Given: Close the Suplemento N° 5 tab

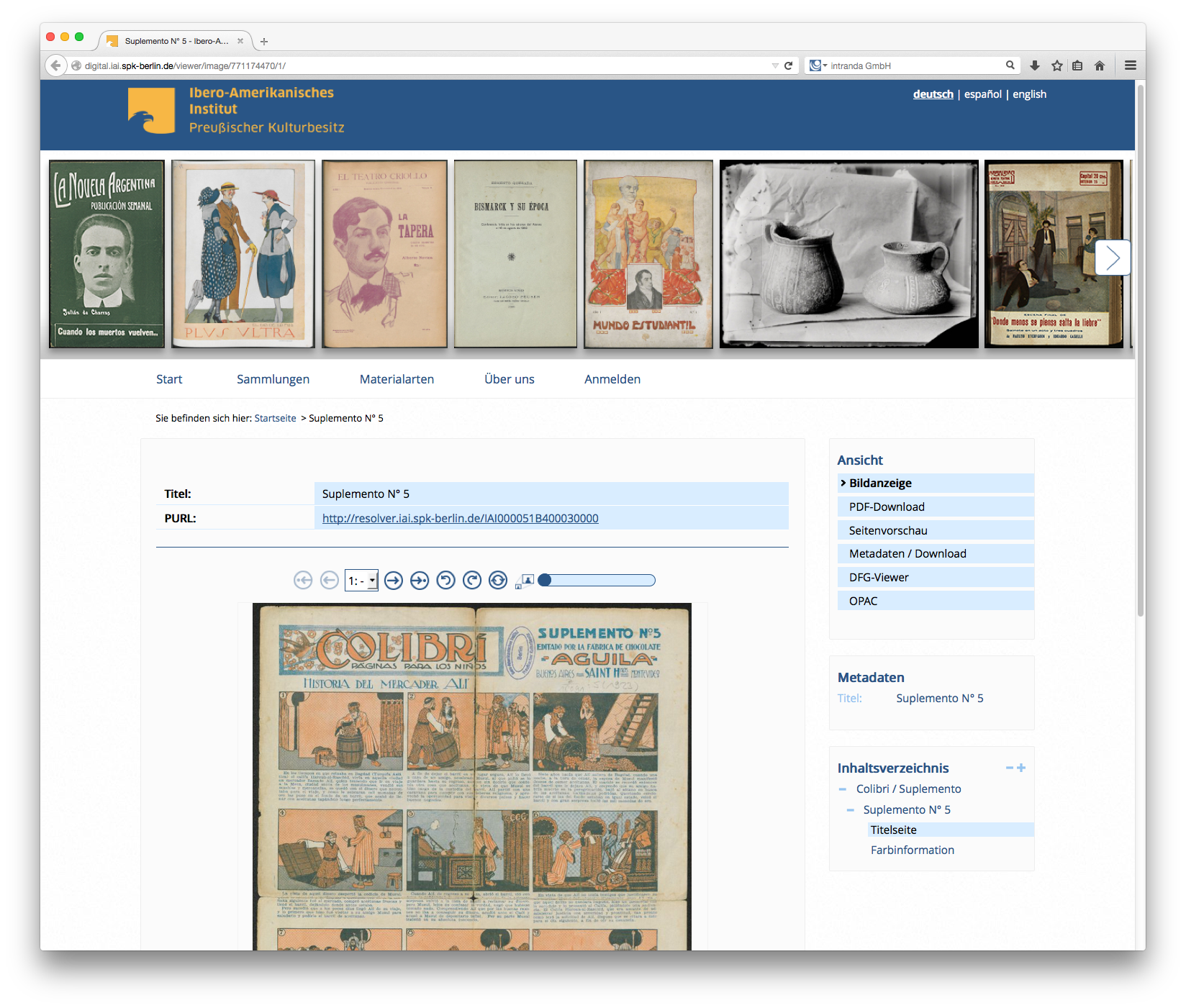Looking at the screenshot, I should pyautogui.click(x=240, y=41).
